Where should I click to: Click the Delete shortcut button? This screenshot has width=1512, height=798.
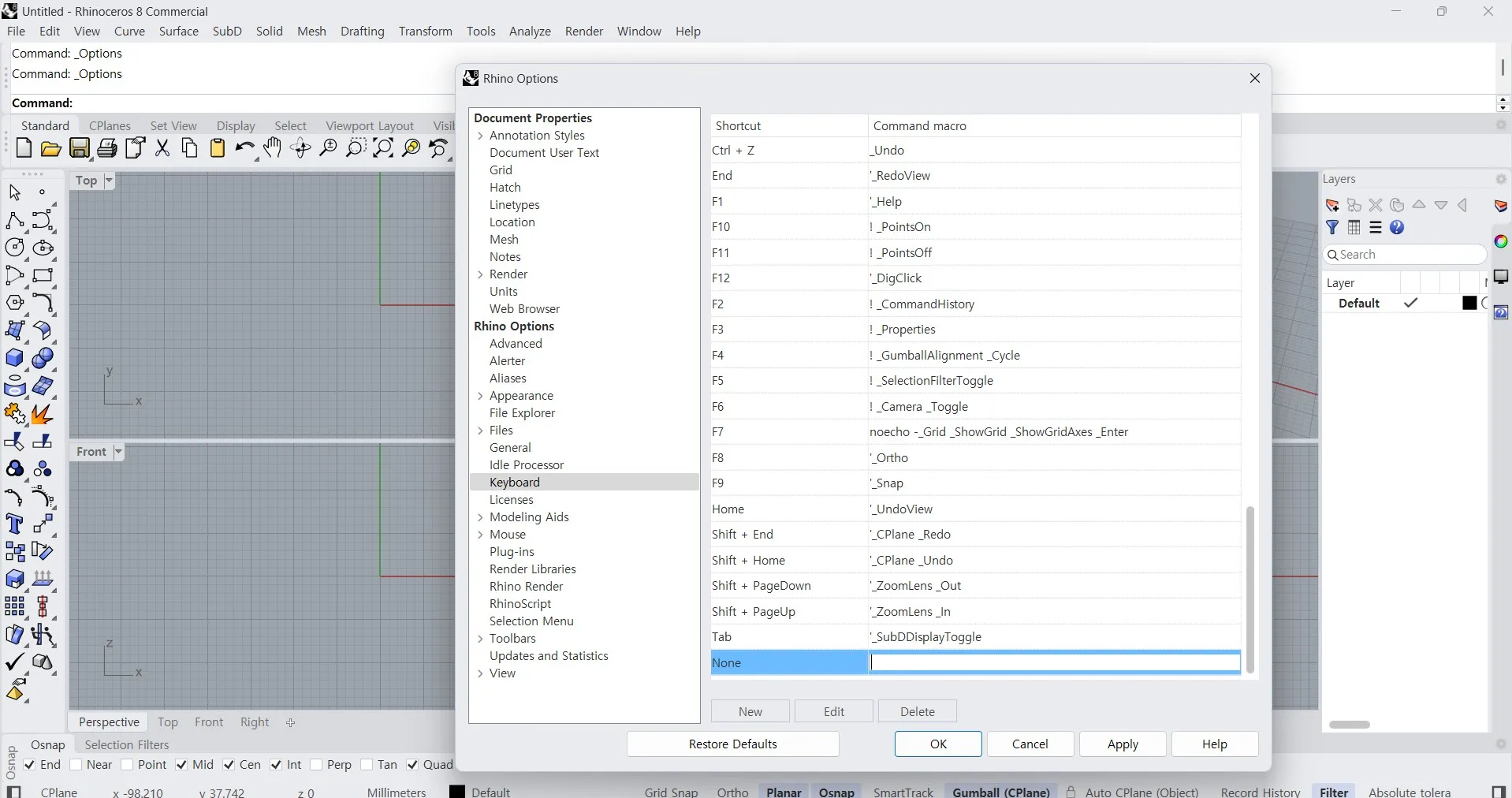tap(918, 711)
